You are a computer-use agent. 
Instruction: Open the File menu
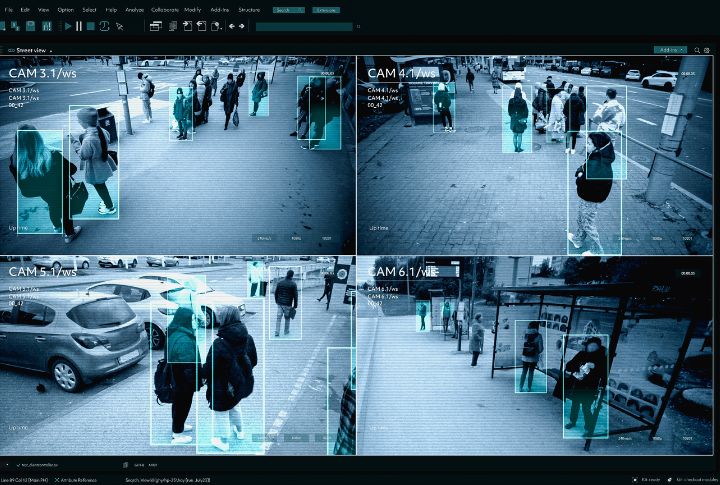(9, 10)
